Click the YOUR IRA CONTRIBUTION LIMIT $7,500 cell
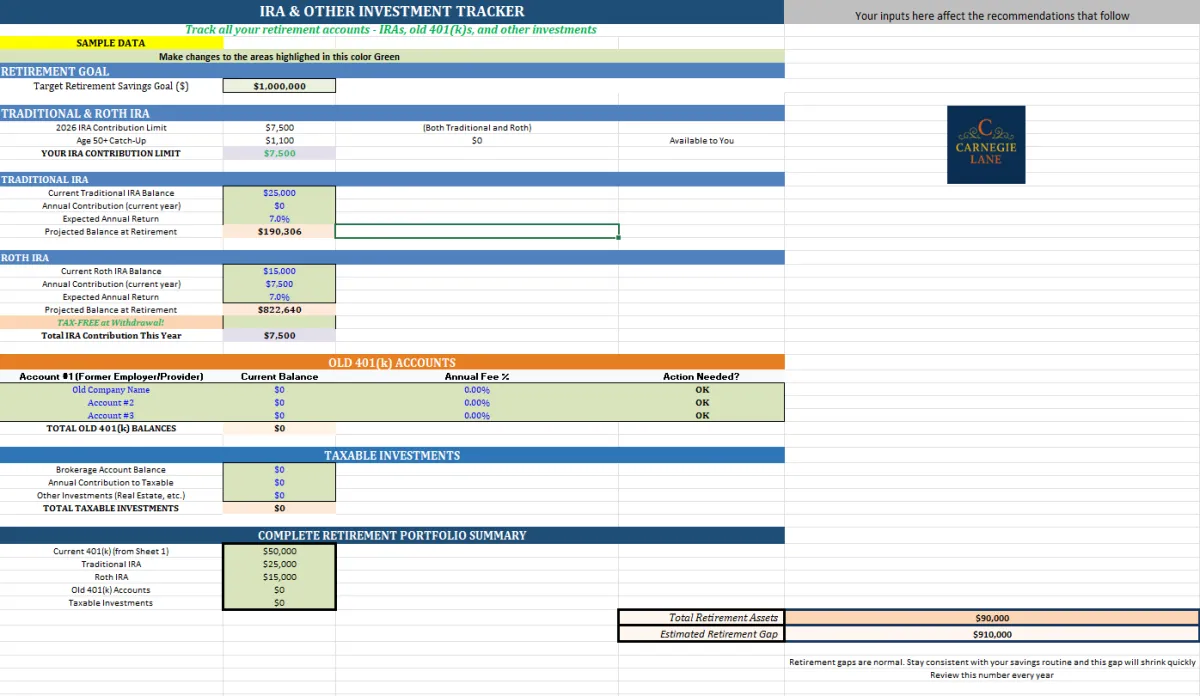The image size is (1200, 696). click(280, 154)
